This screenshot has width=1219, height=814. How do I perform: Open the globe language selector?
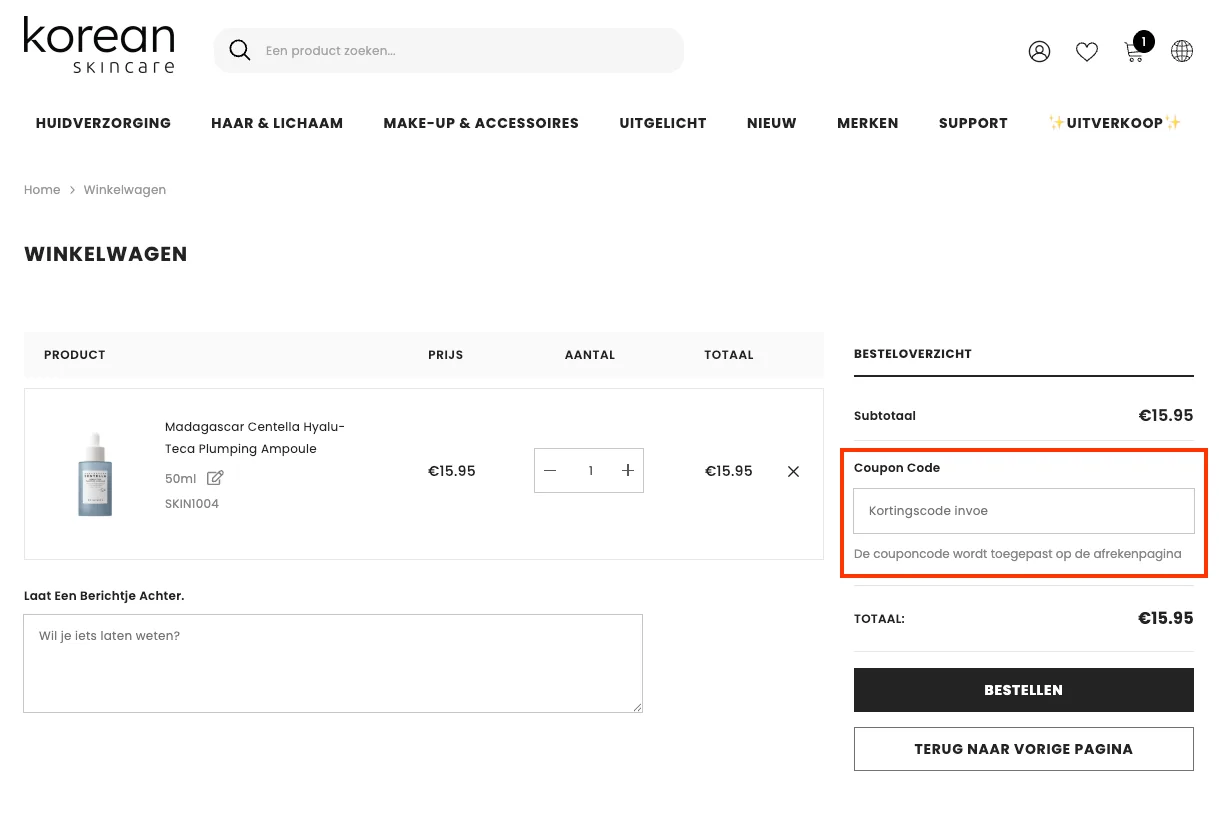click(1182, 51)
